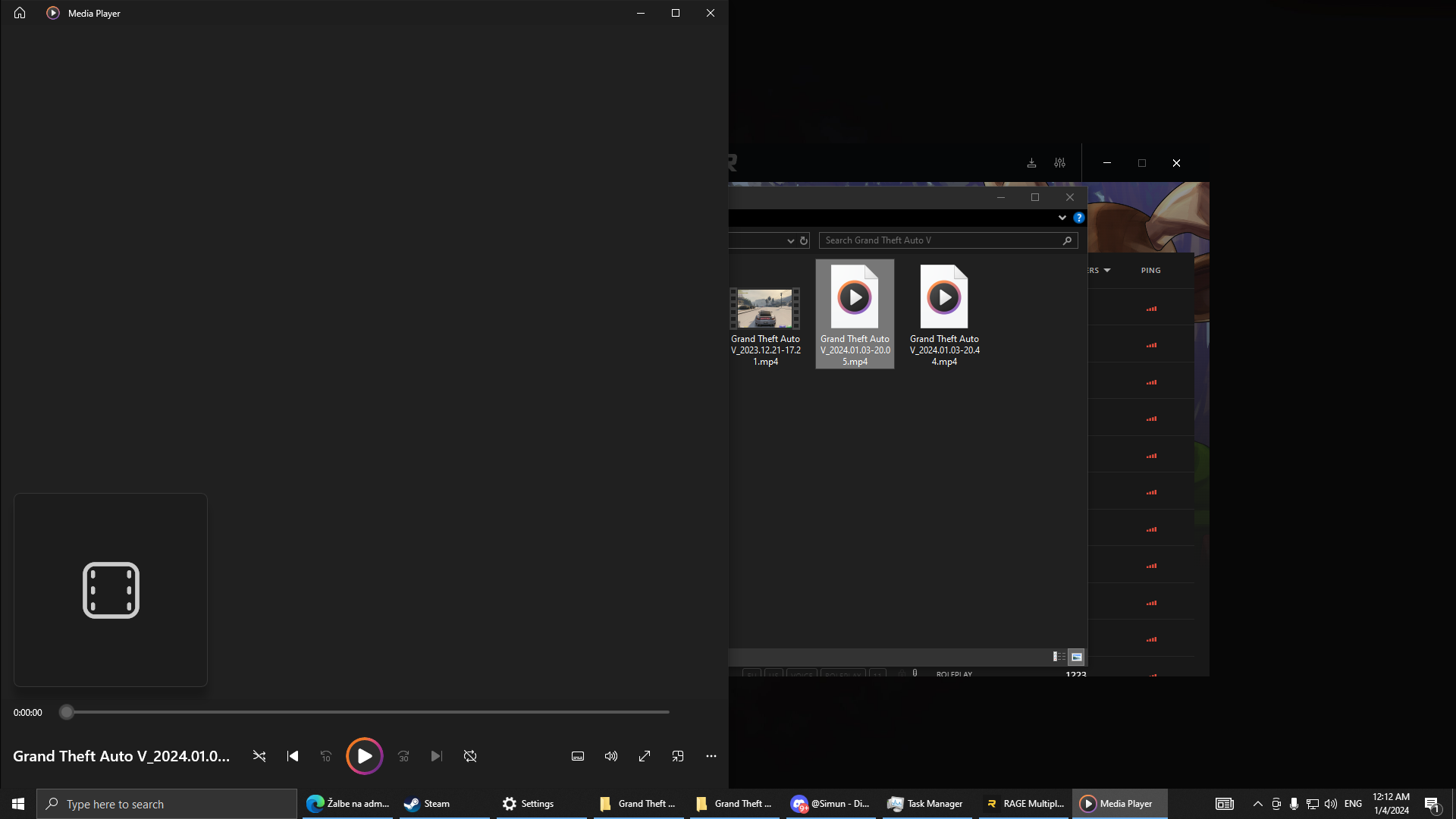Switch File Explorer to large icons view

(1076, 657)
